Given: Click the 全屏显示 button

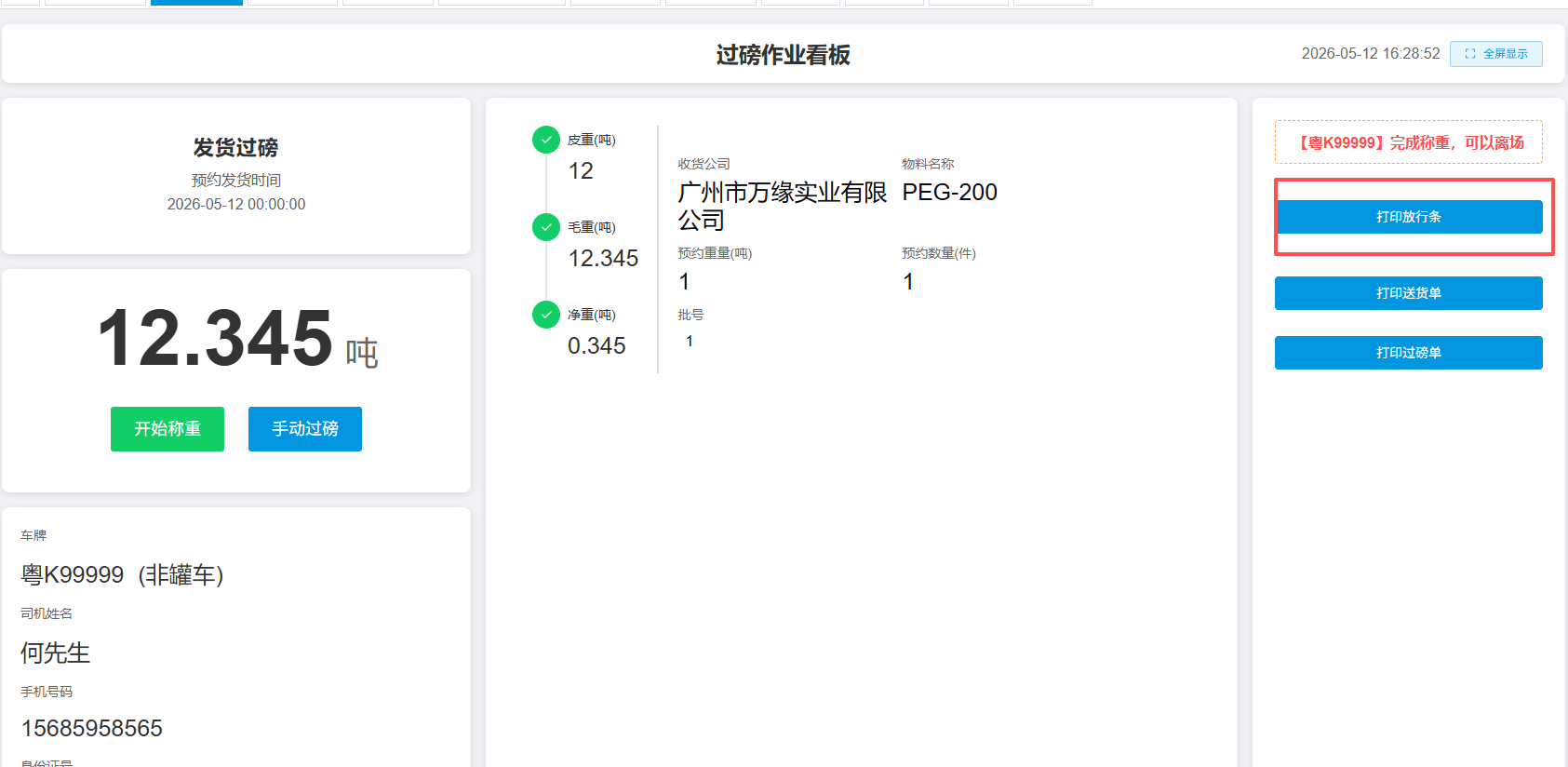Looking at the screenshot, I should pyautogui.click(x=1496, y=54).
